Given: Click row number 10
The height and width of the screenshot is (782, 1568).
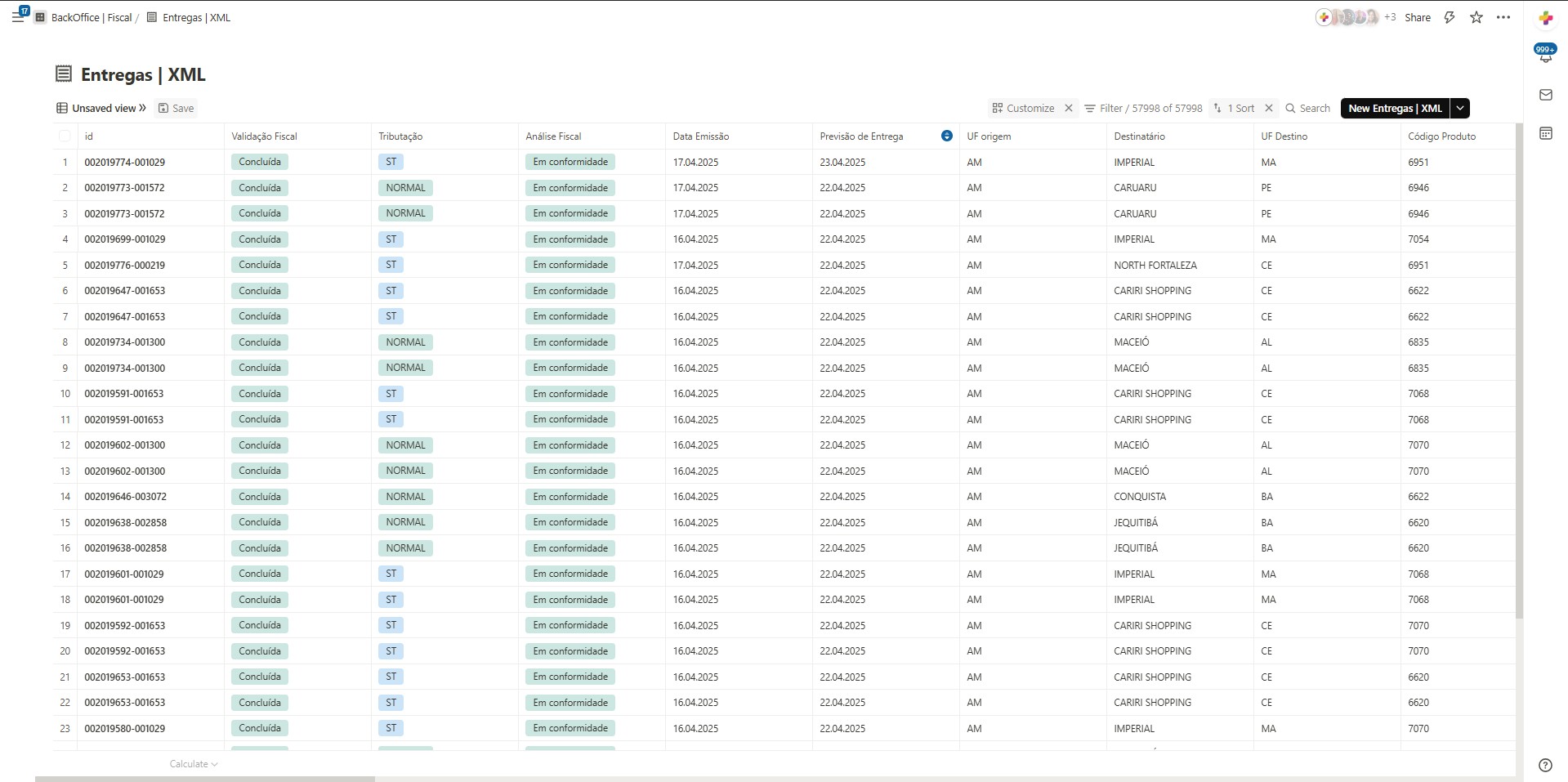Looking at the screenshot, I should pyautogui.click(x=65, y=394).
